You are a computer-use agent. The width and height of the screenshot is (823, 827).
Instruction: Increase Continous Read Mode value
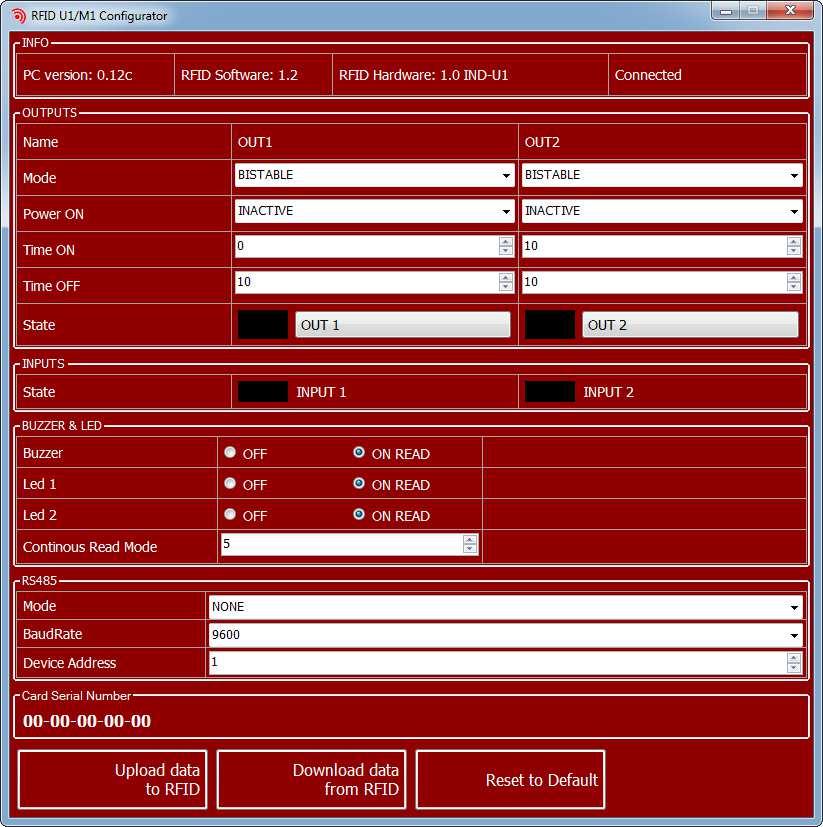(x=470, y=539)
